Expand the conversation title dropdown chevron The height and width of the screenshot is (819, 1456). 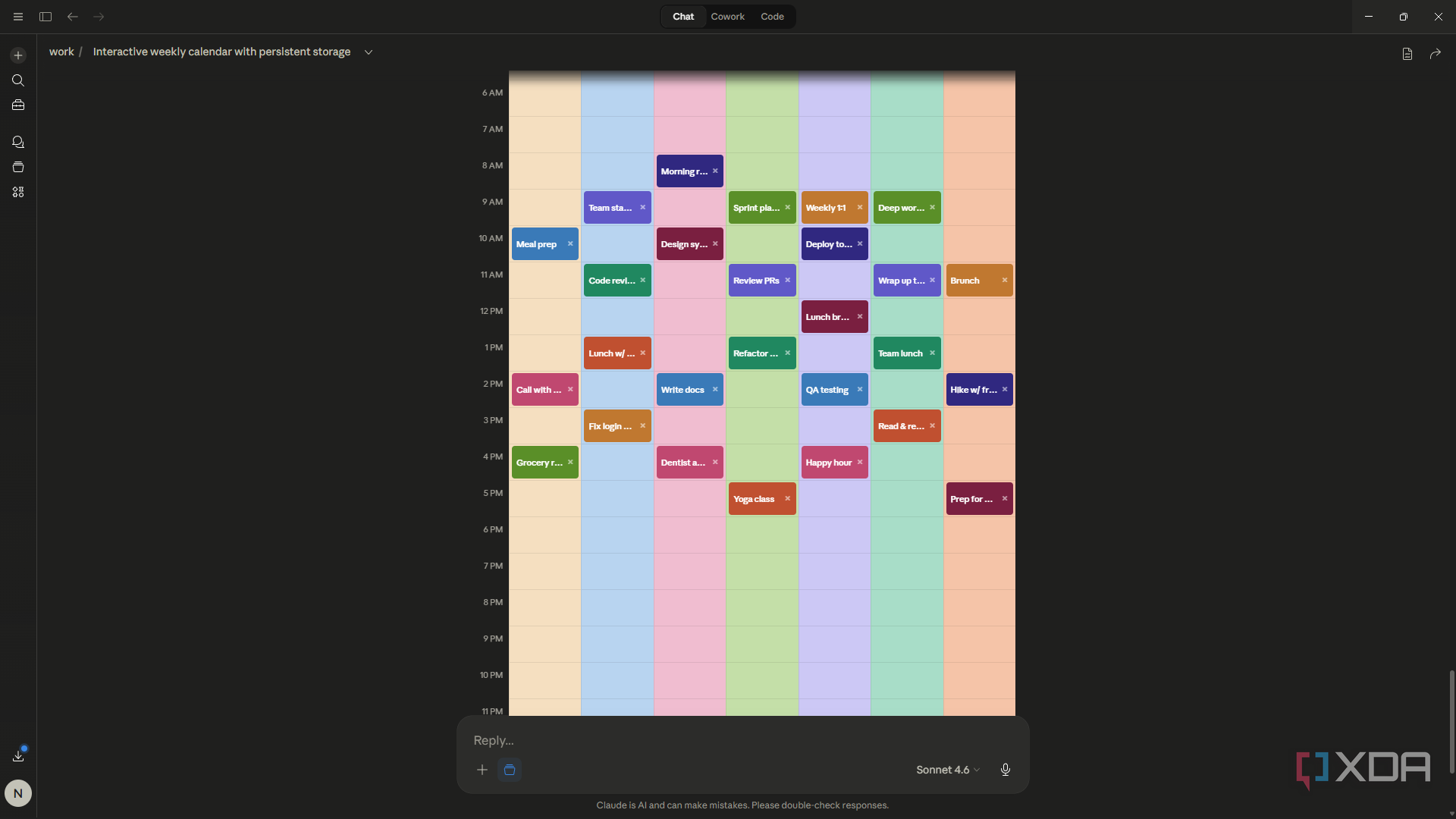369,52
